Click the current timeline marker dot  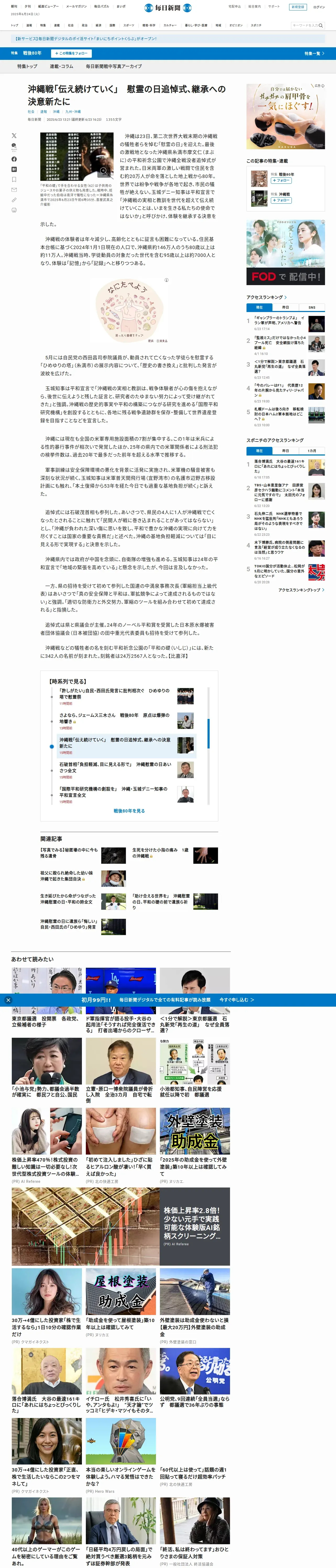[x=52, y=746]
